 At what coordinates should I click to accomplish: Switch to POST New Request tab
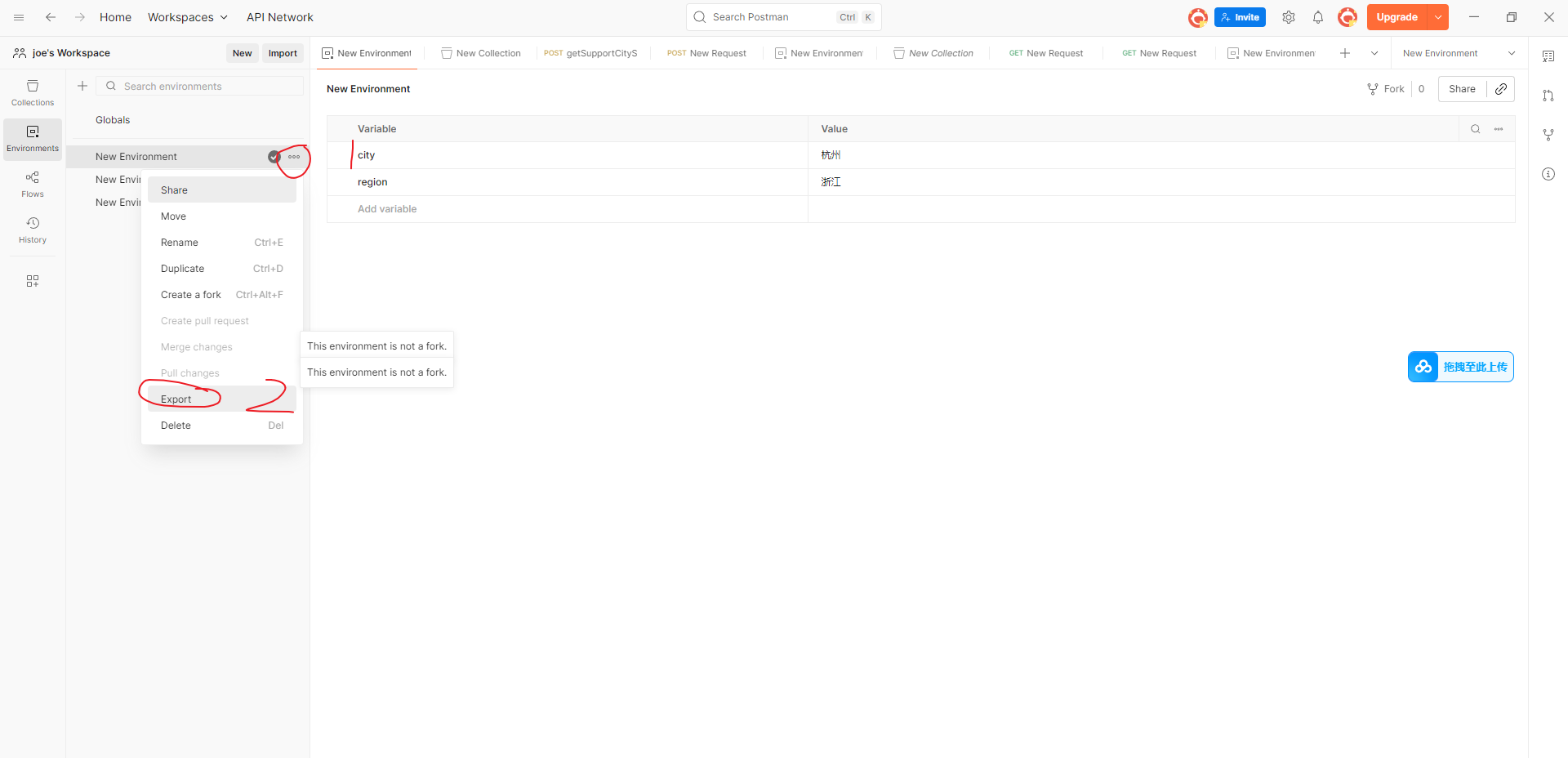pyautogui.click(x=706, y=53)
